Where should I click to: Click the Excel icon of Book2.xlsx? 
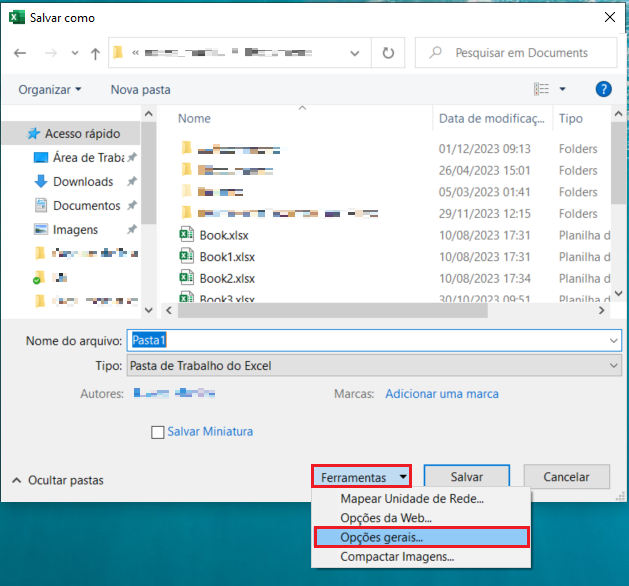(186, 278)
